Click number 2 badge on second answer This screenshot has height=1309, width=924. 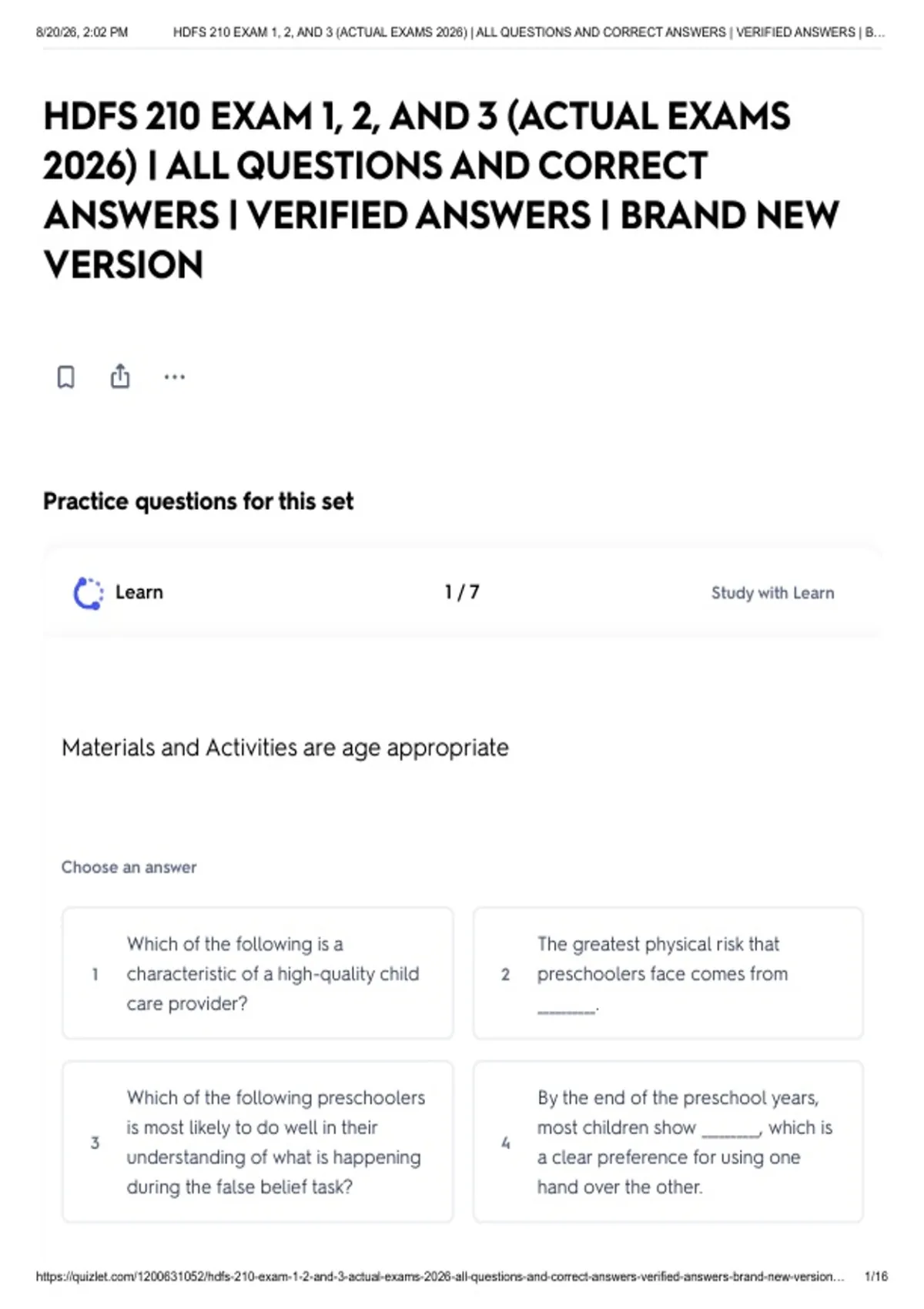[x=505, y=974]
